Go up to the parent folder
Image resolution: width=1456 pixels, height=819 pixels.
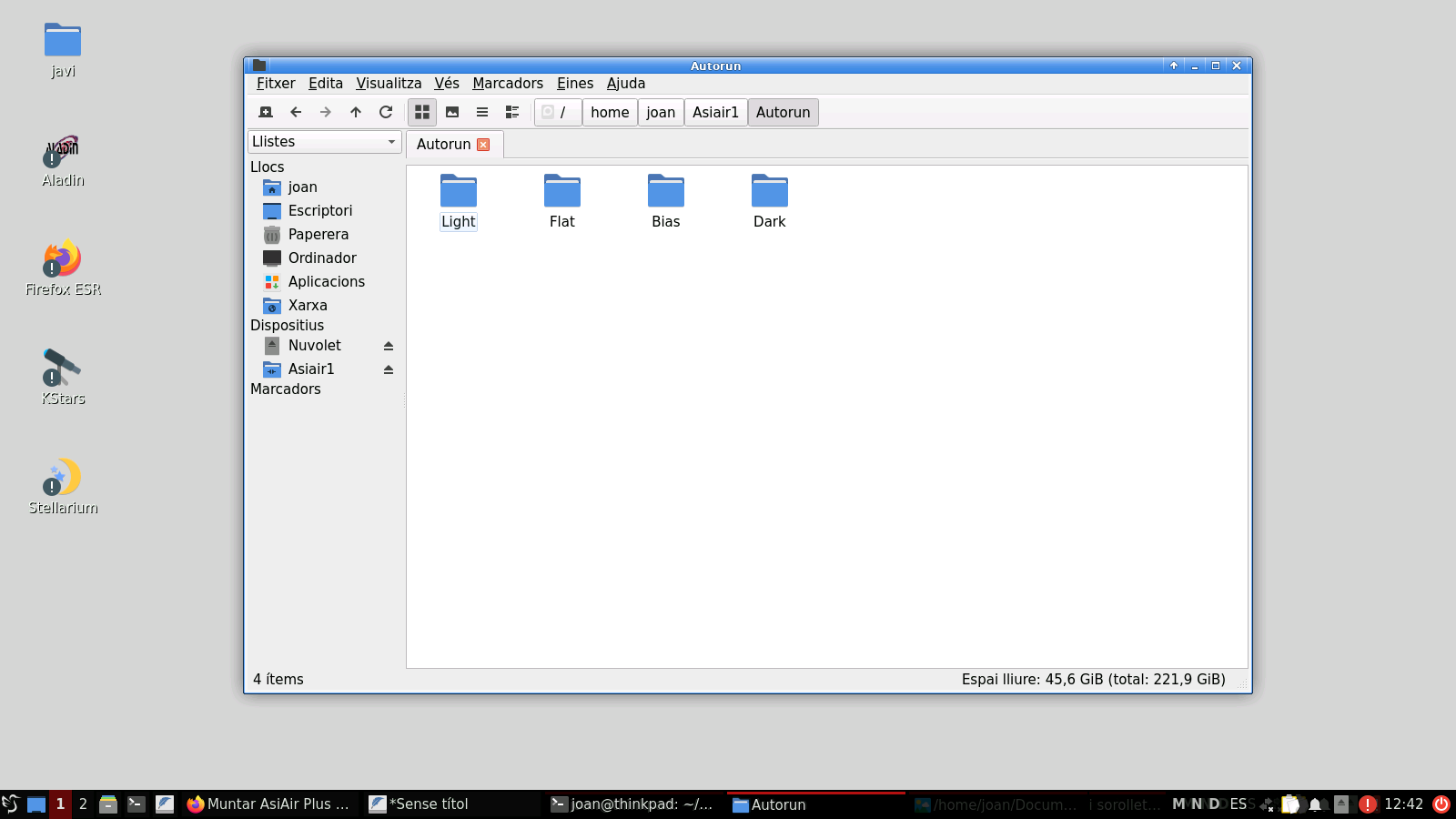pyautogui.click(x=356, y=112)
